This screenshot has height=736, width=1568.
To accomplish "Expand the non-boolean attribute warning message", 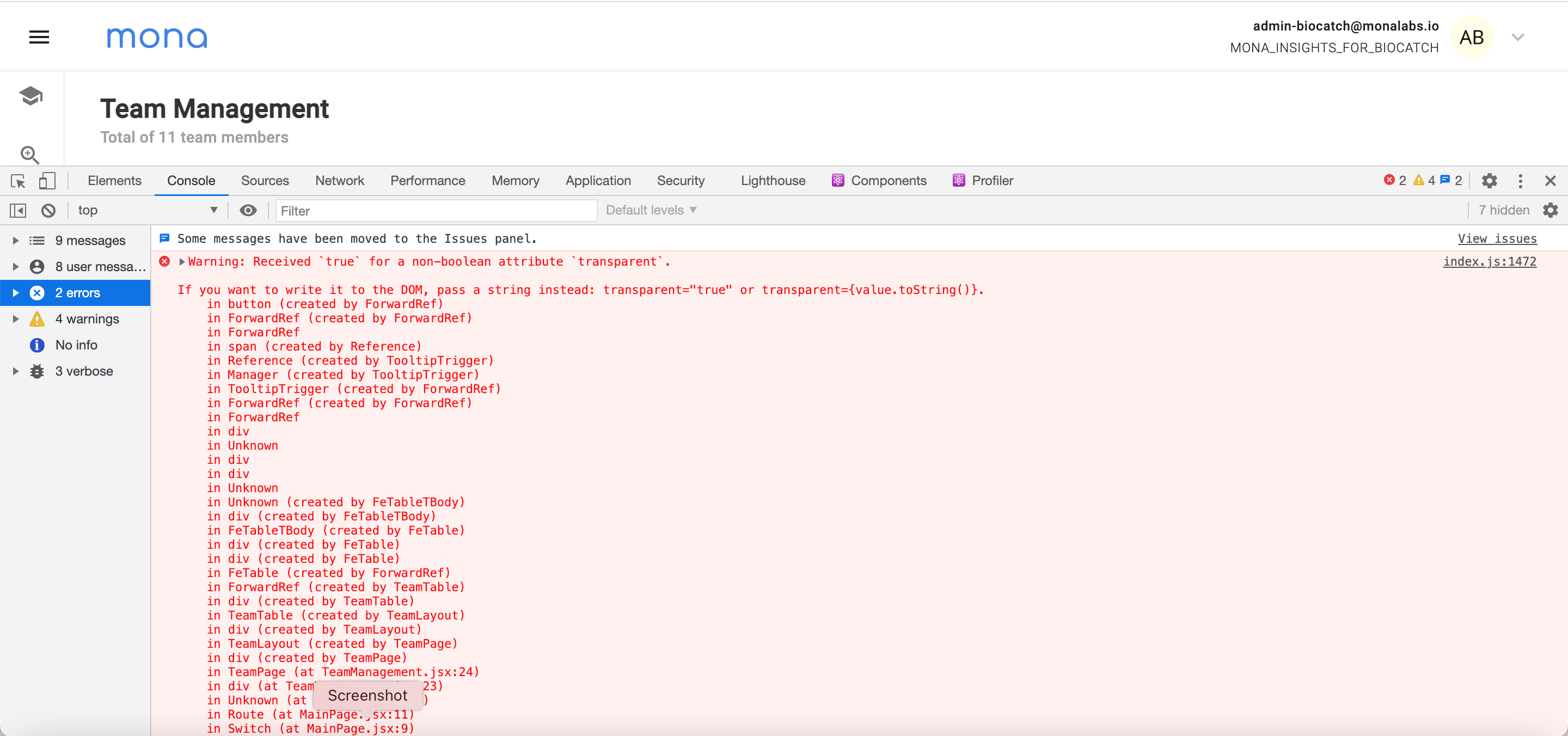I will (x=181, y=262).
